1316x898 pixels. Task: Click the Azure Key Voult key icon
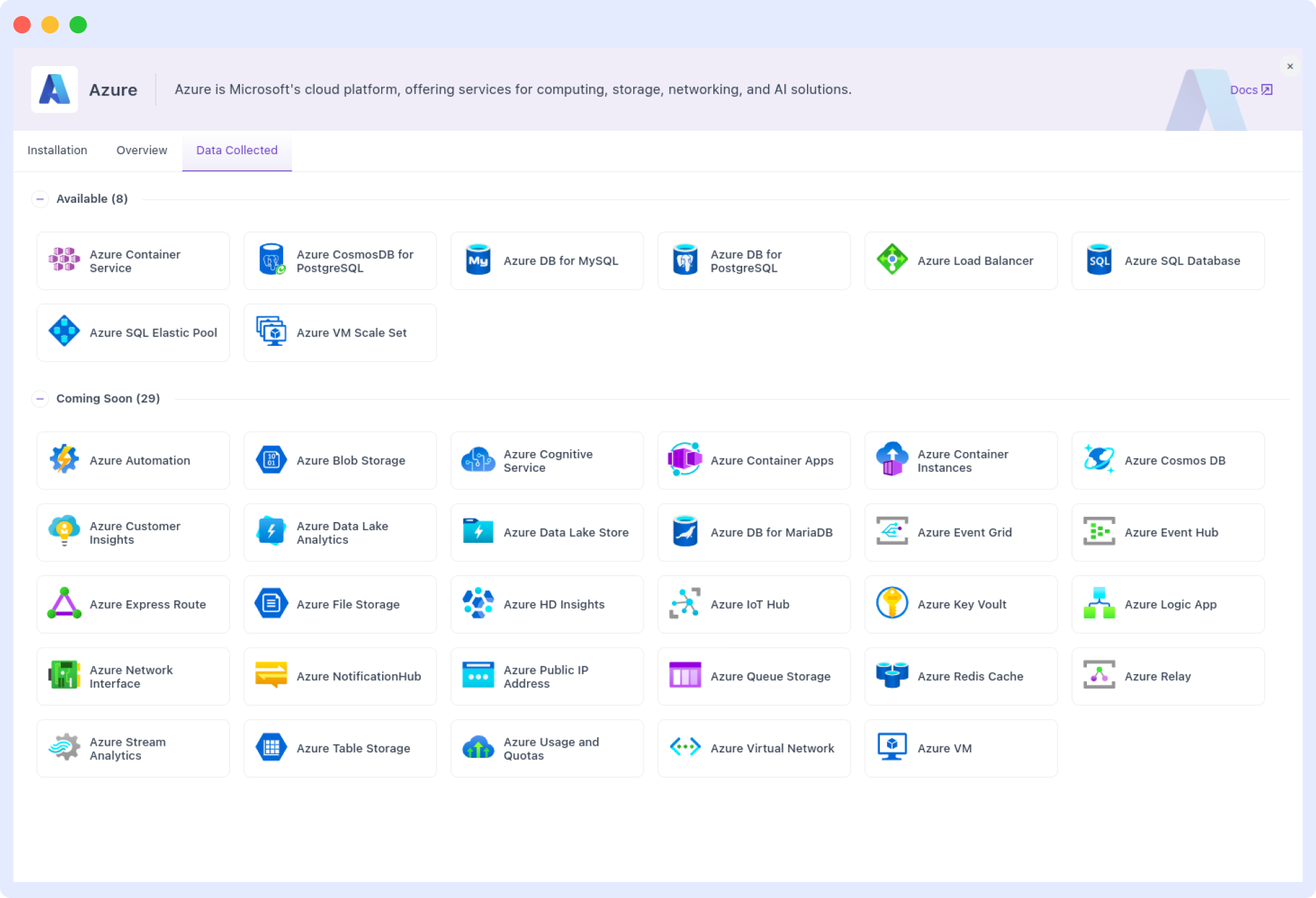(x=891, y=604)
